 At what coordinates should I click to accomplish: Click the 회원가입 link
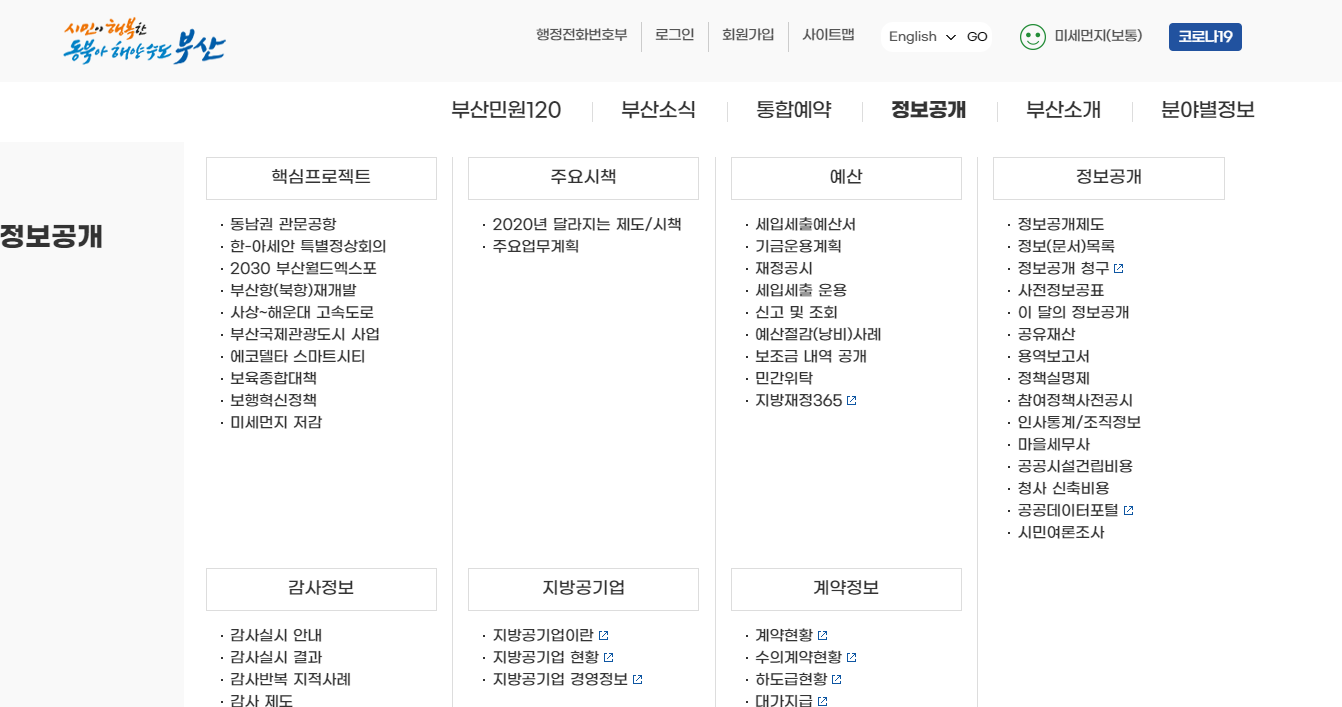coord(748,35)
